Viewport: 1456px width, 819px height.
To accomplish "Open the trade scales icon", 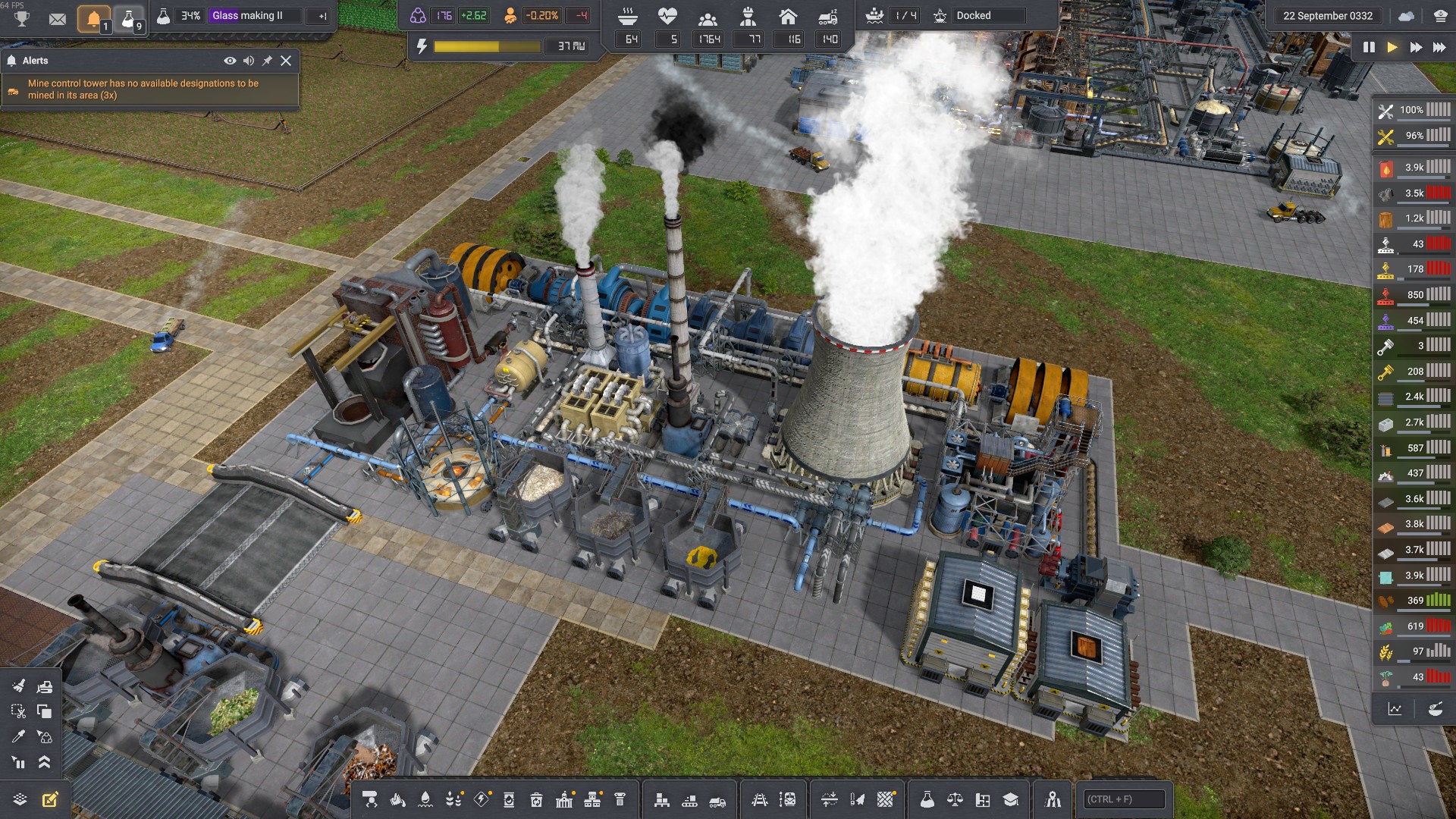I will coord(955,799).
